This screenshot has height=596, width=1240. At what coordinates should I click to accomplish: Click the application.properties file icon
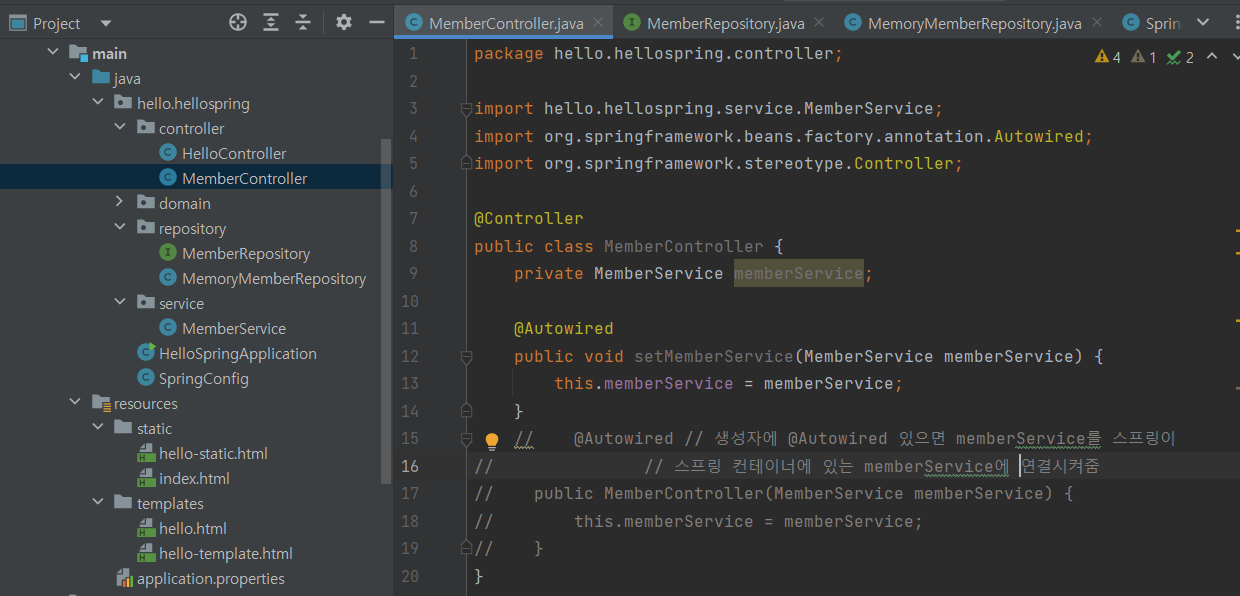(x=124, y=578)
